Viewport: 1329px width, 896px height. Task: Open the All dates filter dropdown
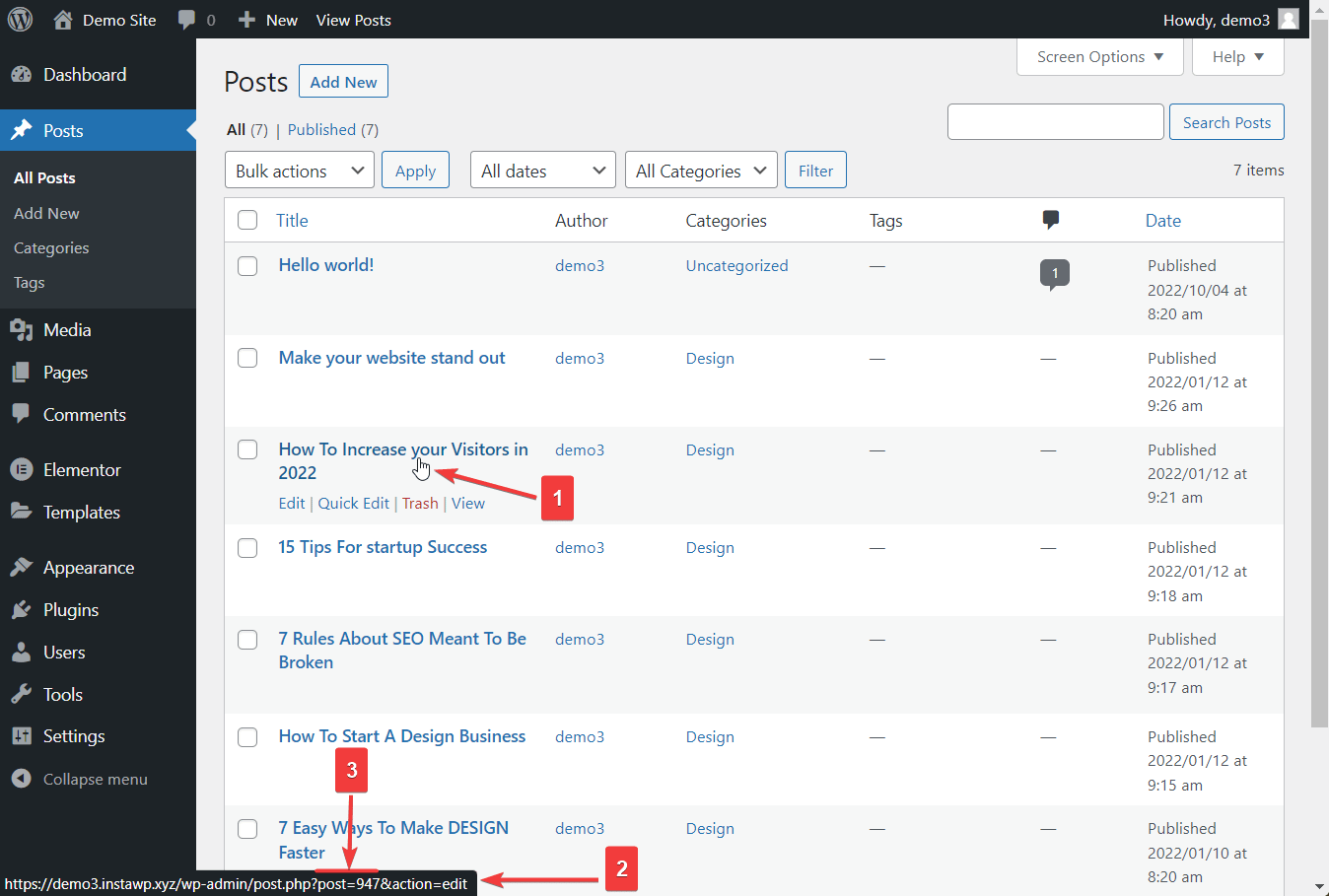pyautogui.click(x=542, y=170)
